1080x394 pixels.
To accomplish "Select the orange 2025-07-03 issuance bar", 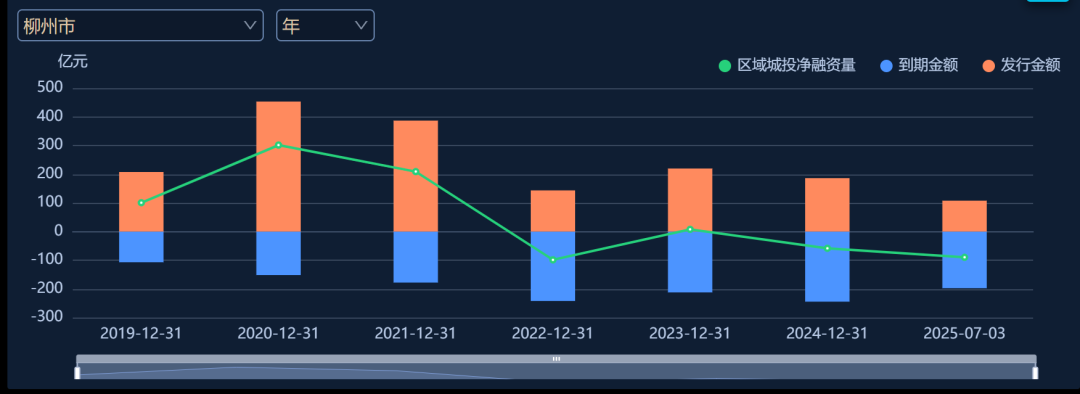I will 964,216.
